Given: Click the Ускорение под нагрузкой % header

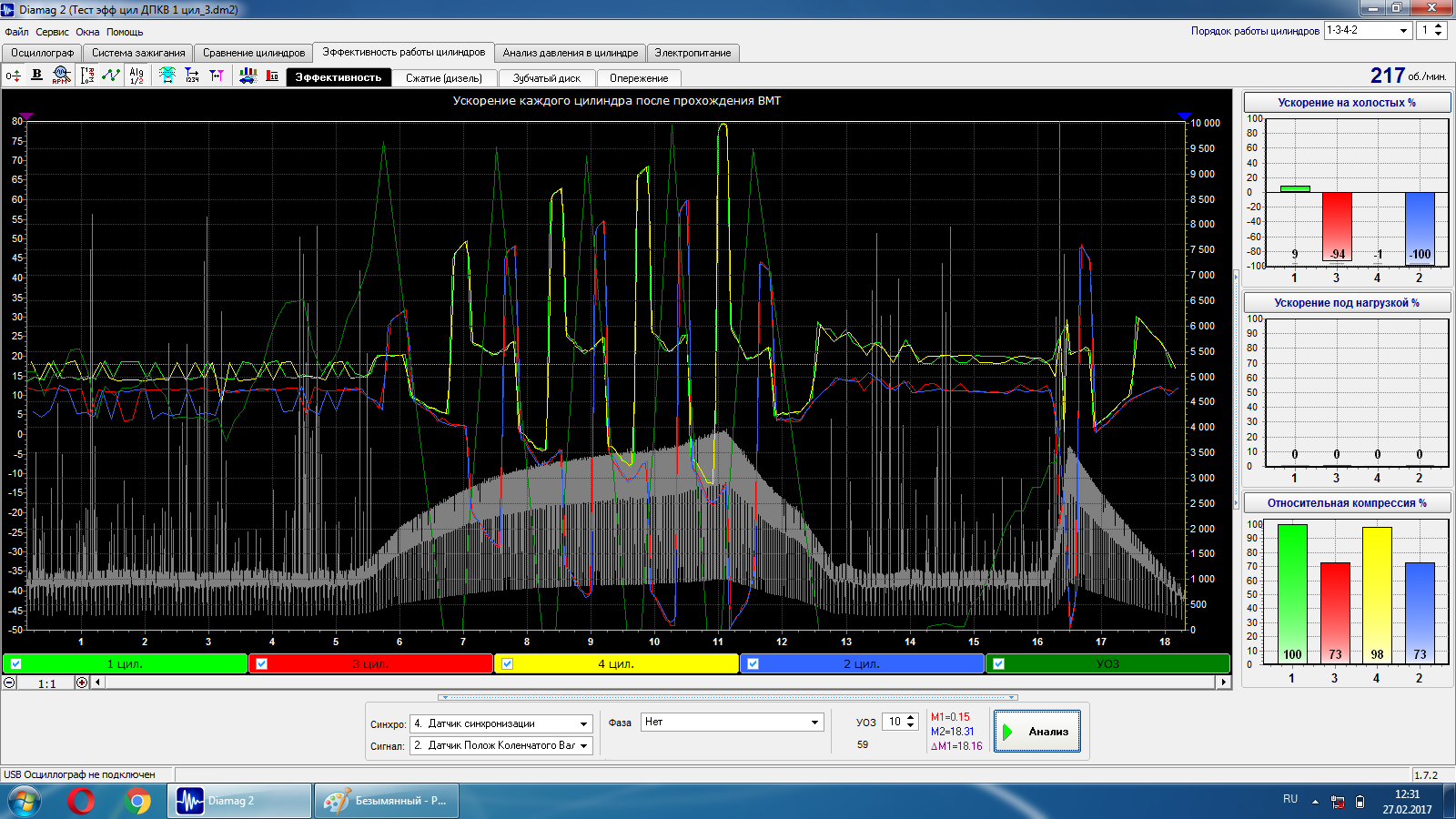Looking at the screenshot, I should point(1347,302).
